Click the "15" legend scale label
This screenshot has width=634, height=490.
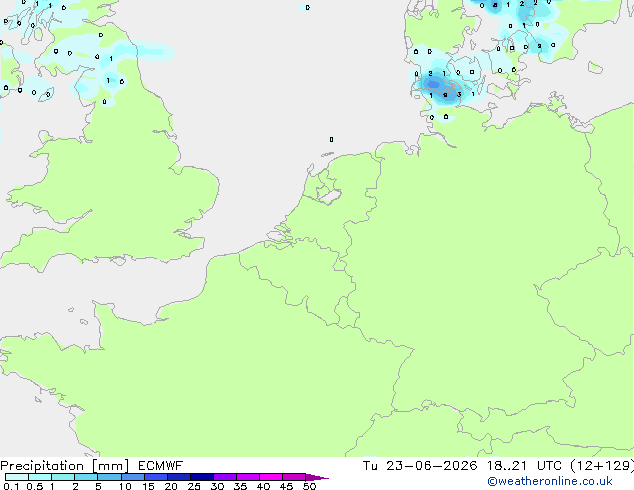pyautogui.click(x=148, y=486)
